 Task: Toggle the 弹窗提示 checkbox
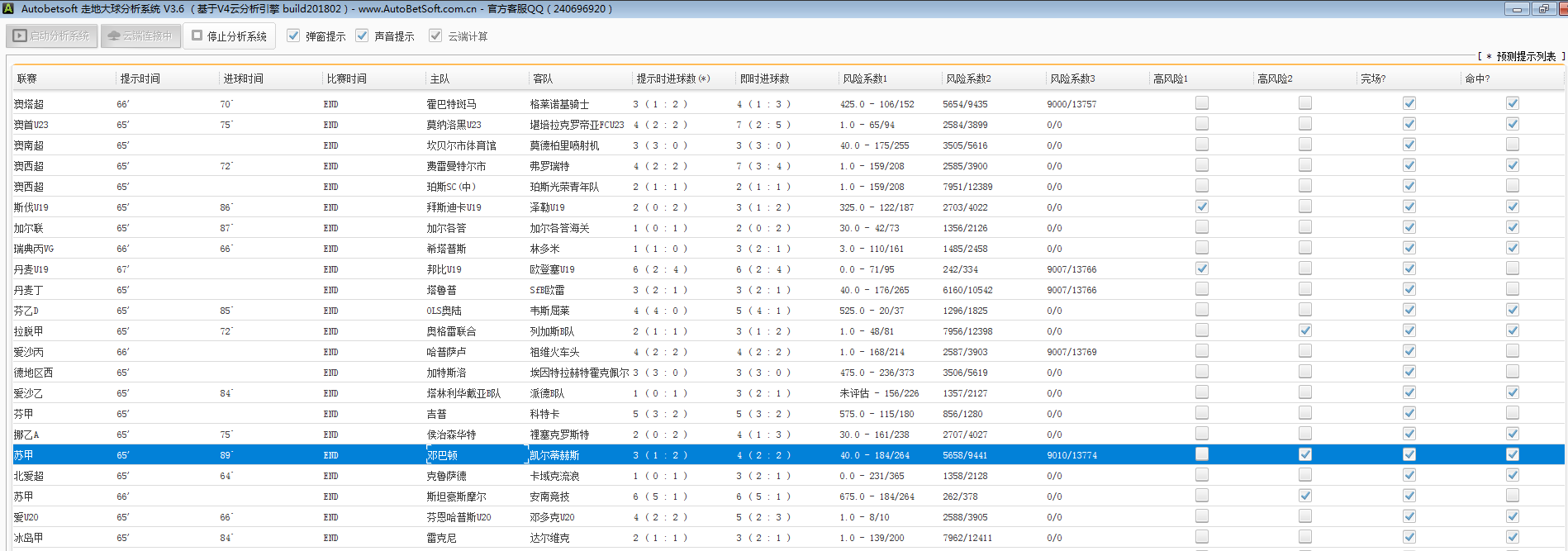tap(293, 36)
